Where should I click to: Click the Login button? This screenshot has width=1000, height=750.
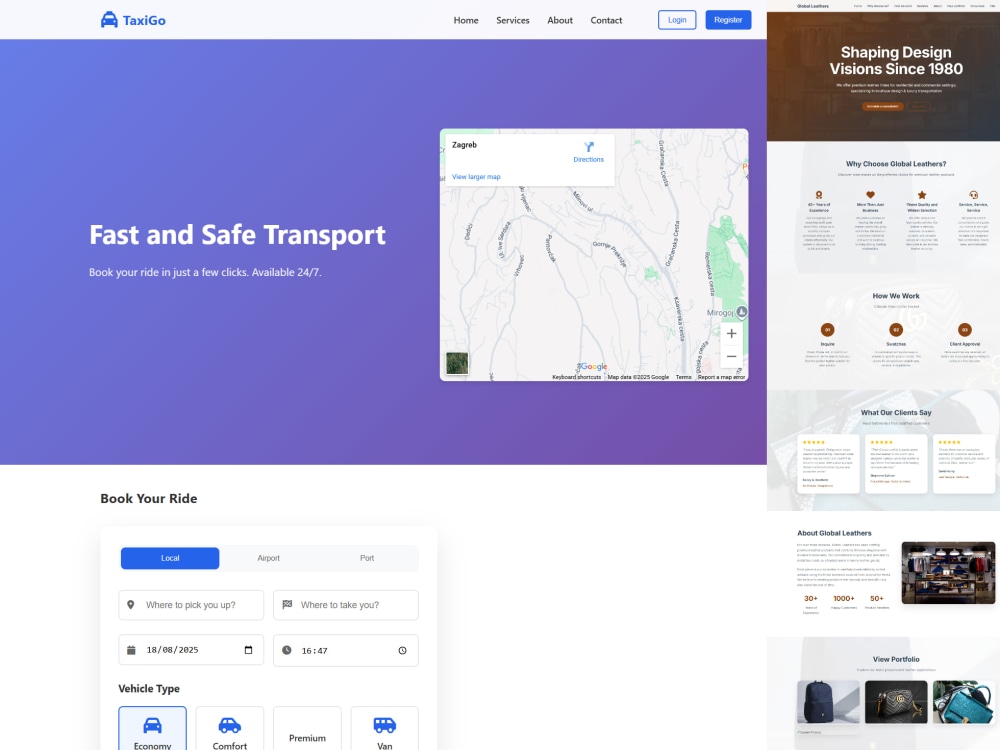coord(677,20)
